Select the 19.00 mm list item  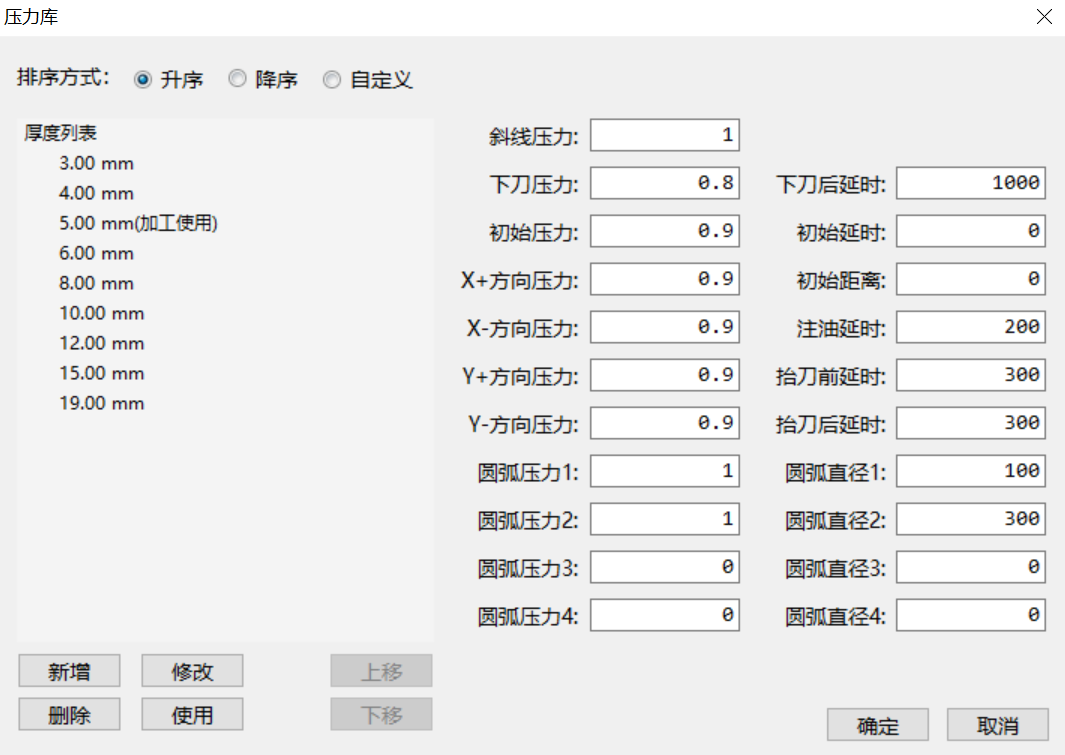click(101, 403)
